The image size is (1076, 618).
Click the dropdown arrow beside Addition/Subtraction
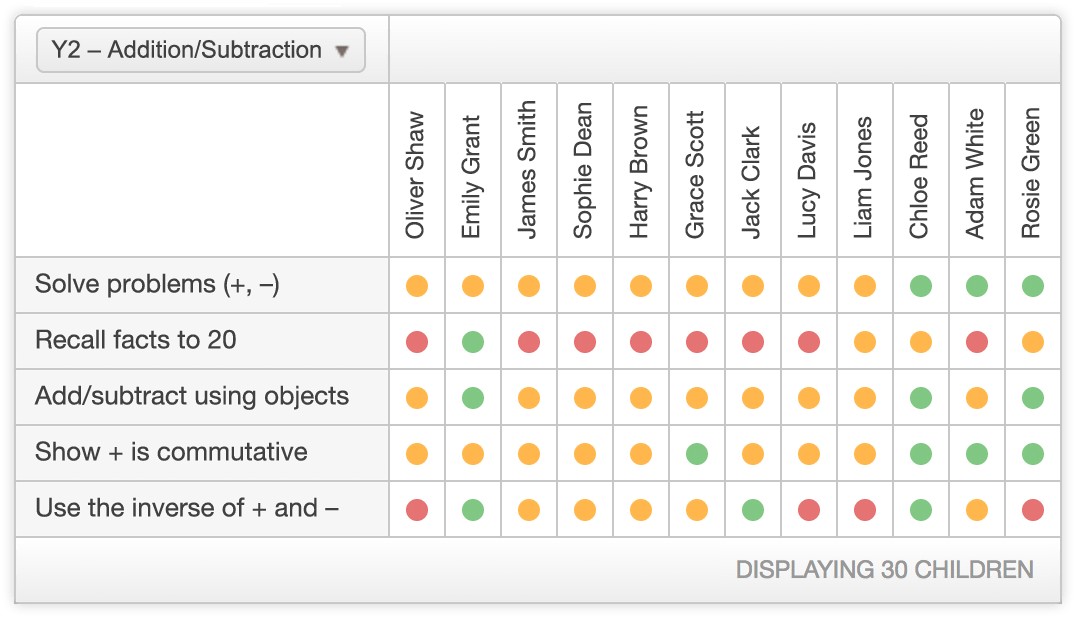(342, 51)
